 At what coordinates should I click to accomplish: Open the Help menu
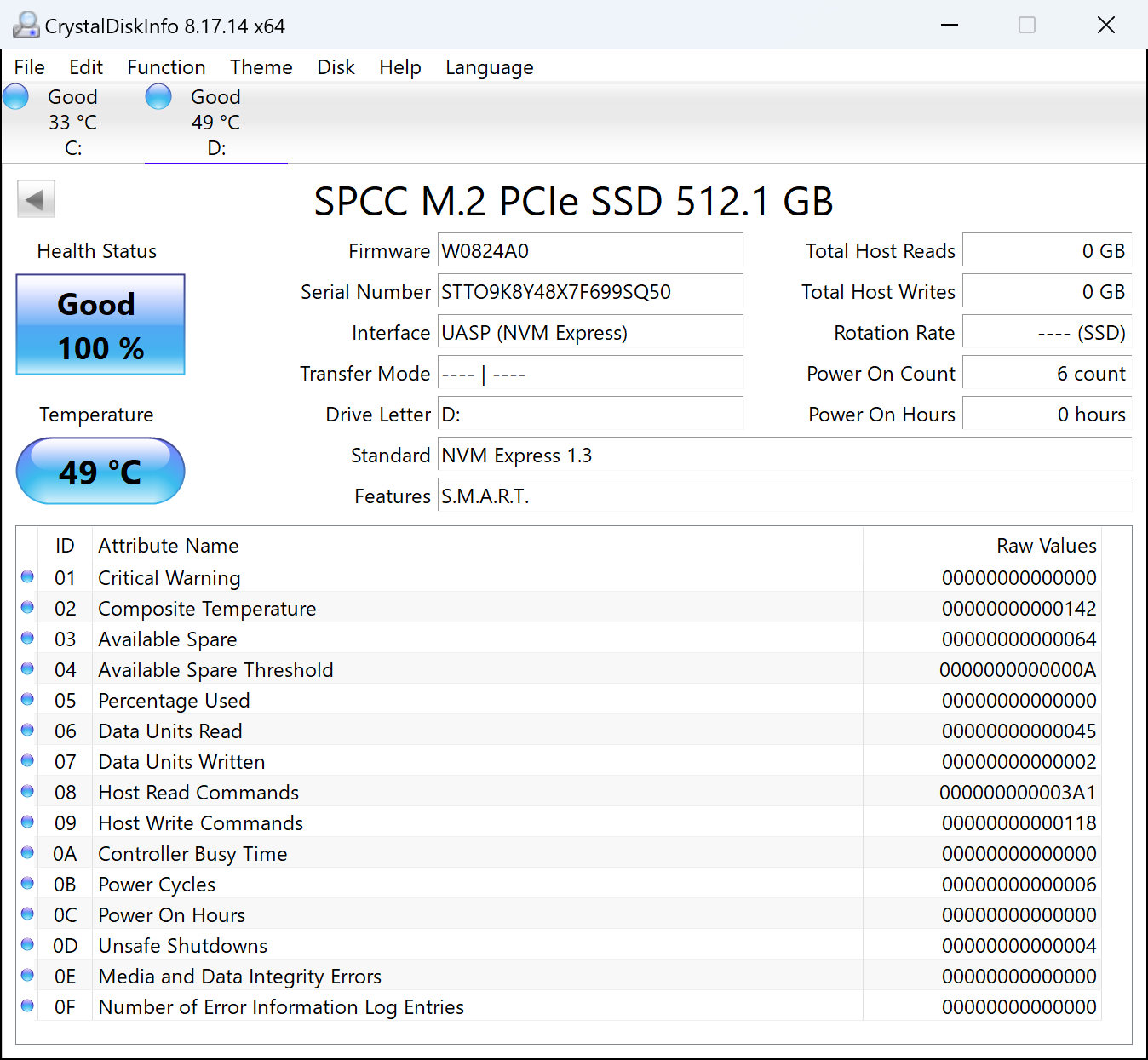pos(400,67)
